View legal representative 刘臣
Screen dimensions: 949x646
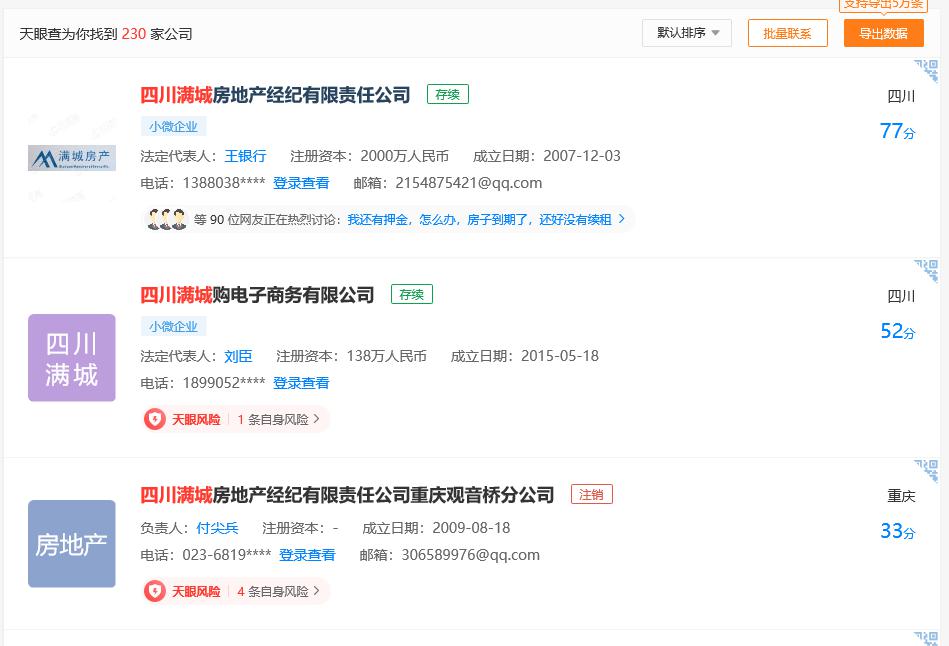pos(238,356)
